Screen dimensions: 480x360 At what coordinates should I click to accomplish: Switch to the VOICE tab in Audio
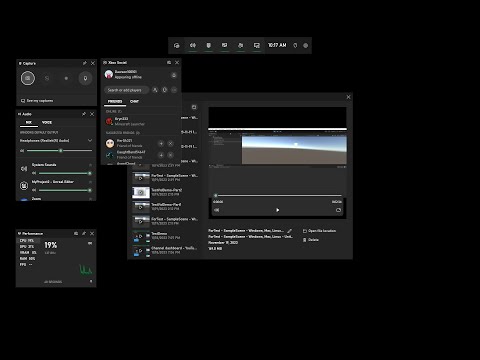pos(47,123)
